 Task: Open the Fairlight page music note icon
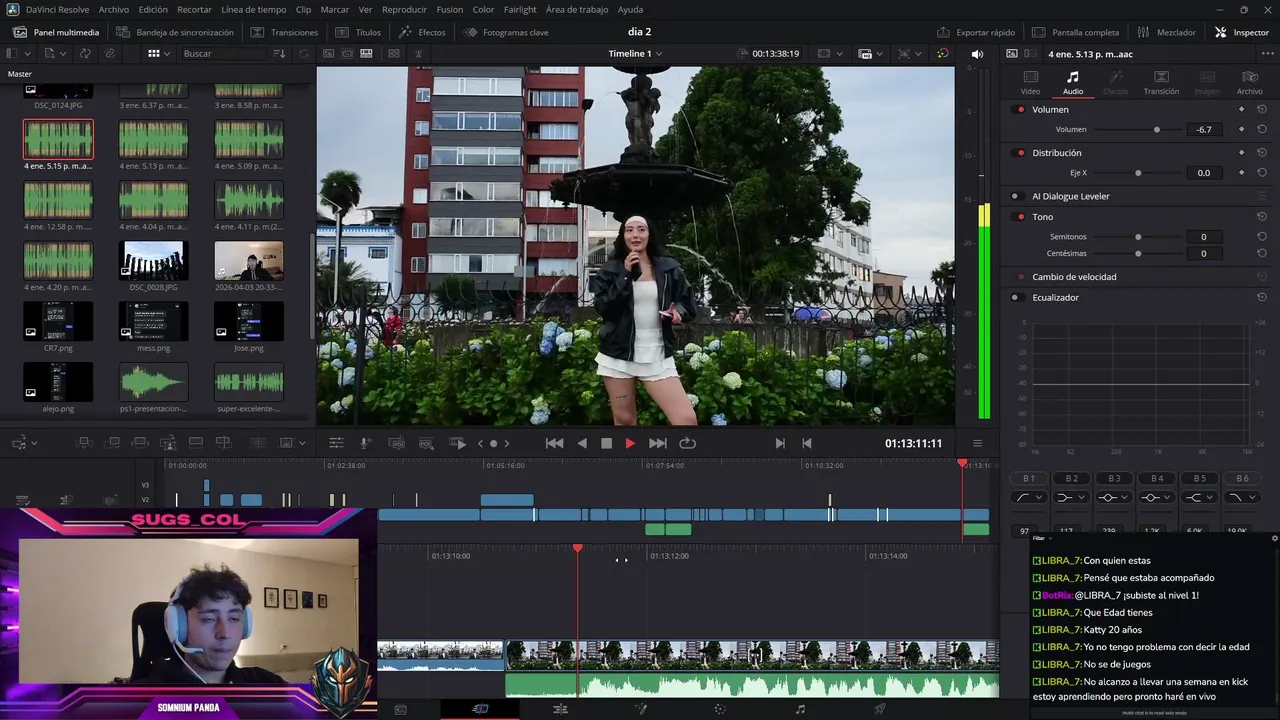click(x=800, y=709)
